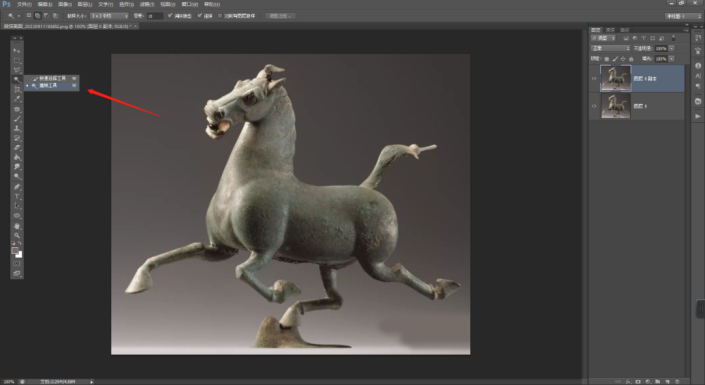
Task: Open the layer Fill slider arrow
Action: click(671, 59)
